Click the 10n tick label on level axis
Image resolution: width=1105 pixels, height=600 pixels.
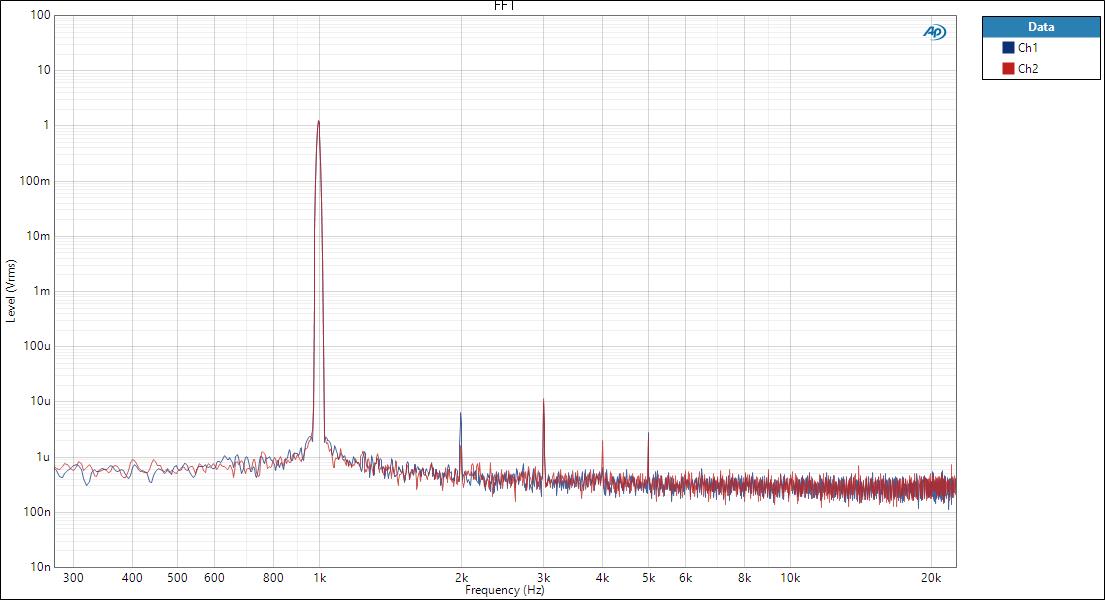40,567
